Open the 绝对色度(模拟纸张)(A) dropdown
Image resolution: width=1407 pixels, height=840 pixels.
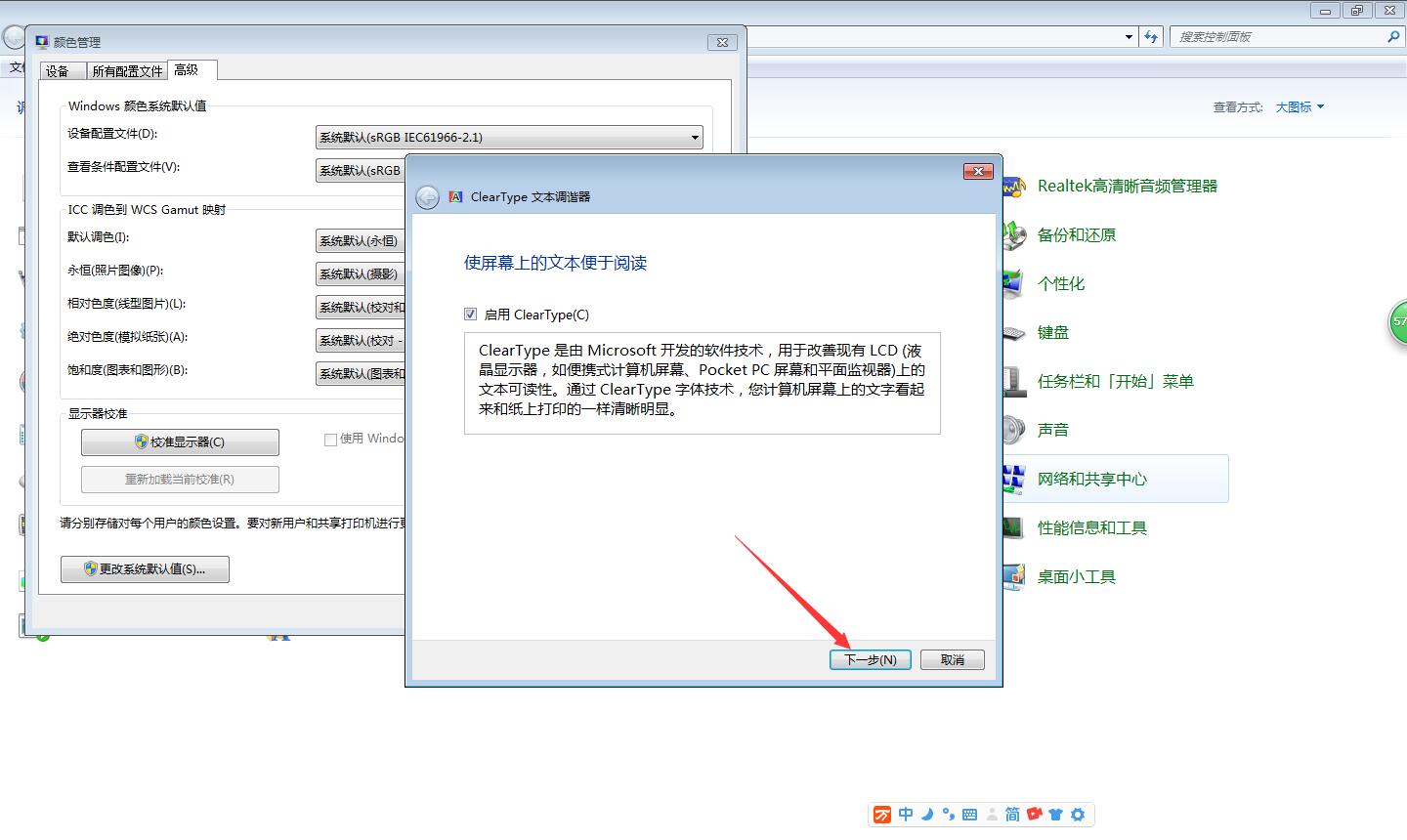(x=360, y=341)
